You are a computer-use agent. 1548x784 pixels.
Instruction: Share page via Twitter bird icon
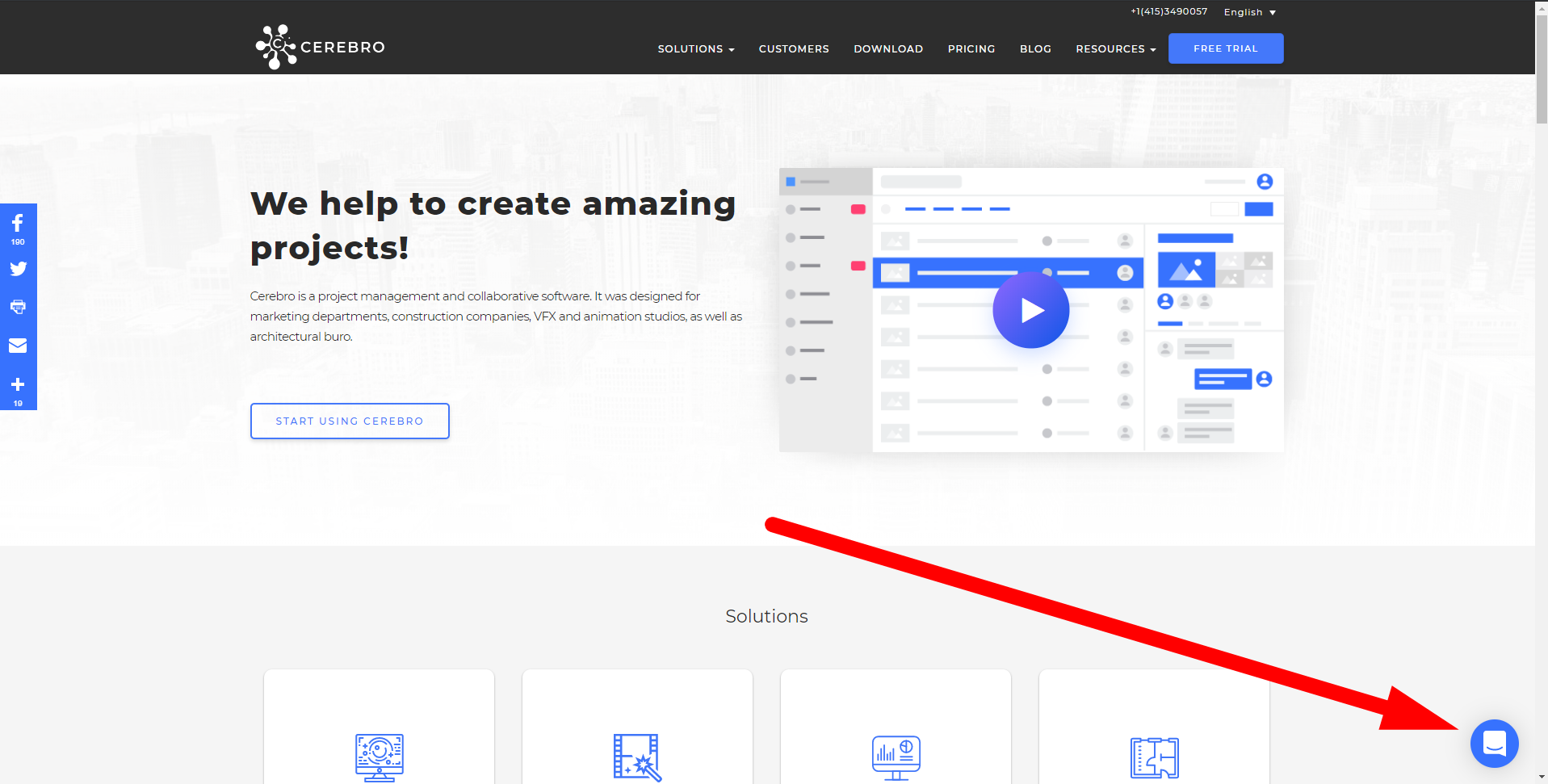click(18, 269)
